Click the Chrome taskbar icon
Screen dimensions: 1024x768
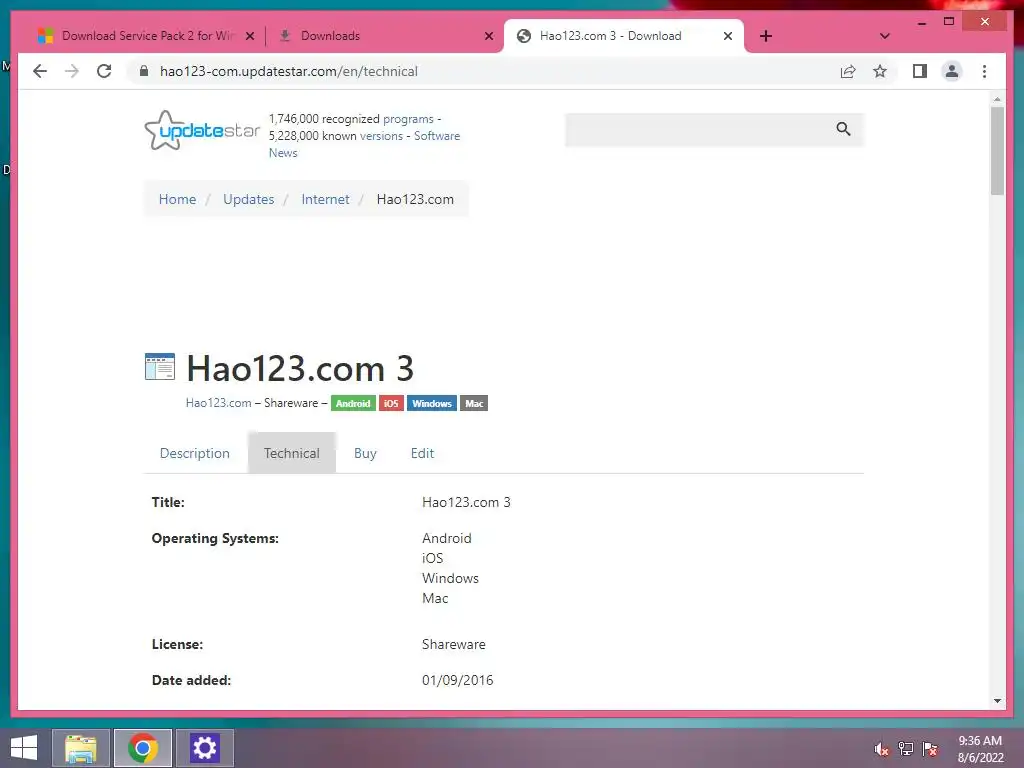tap(143, 748)
